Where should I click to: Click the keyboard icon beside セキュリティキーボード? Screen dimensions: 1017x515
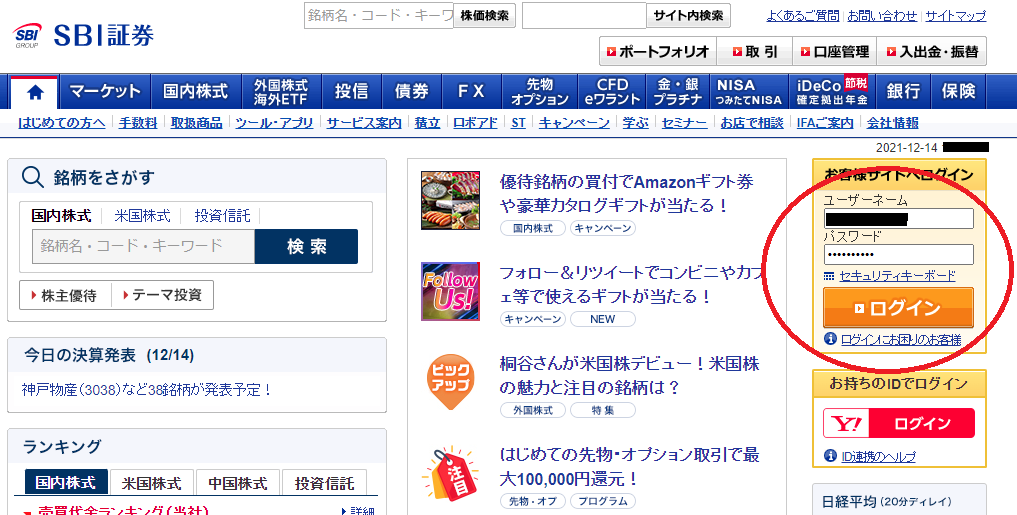pyautogui.click(x=829, y=276)
